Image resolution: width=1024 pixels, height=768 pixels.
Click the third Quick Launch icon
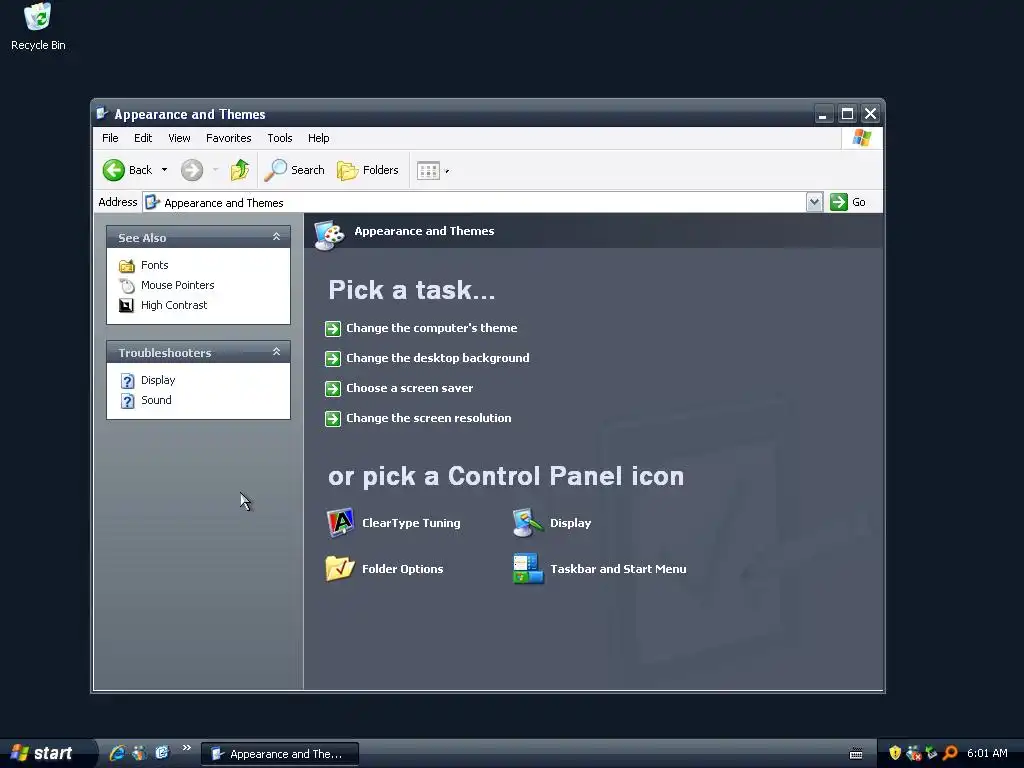click(x=161, y=753)
